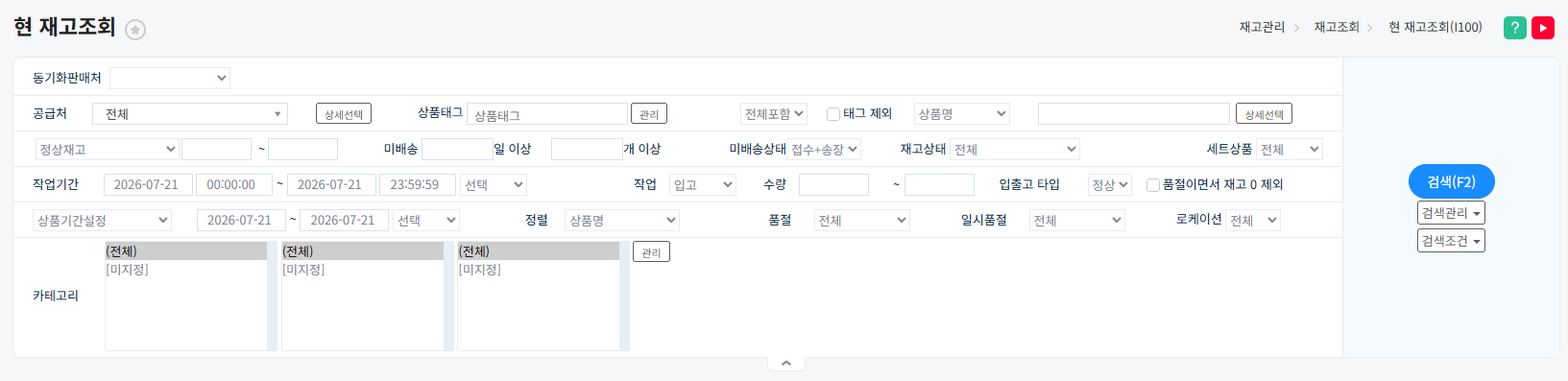The width and height of the screenshot is (1568, 381).
Task: Open the 검색조건 menu button
Action: pos(1451,241)
